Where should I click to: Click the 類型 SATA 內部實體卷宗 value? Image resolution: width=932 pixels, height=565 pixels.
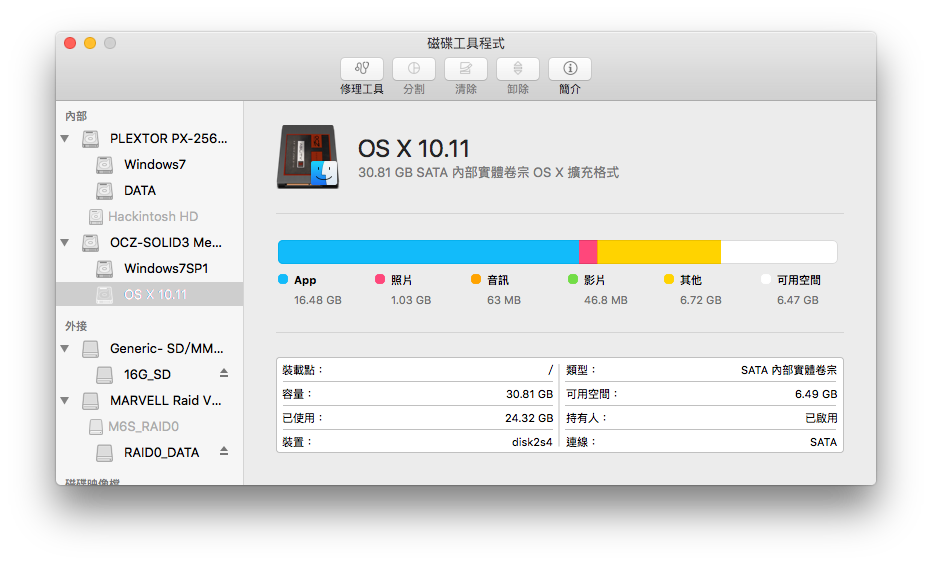[x=789, y=370]
